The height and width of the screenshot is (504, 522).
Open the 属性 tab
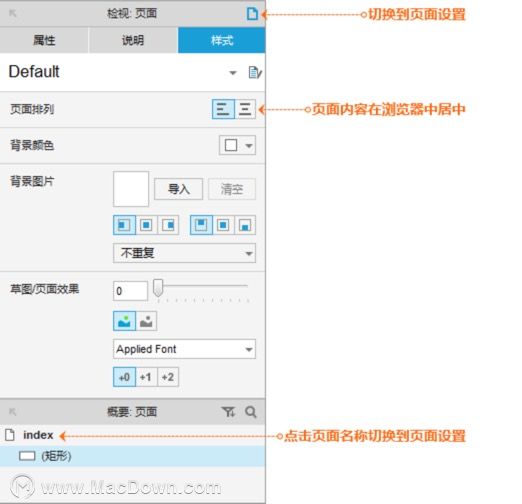click(x=44, y=40)
